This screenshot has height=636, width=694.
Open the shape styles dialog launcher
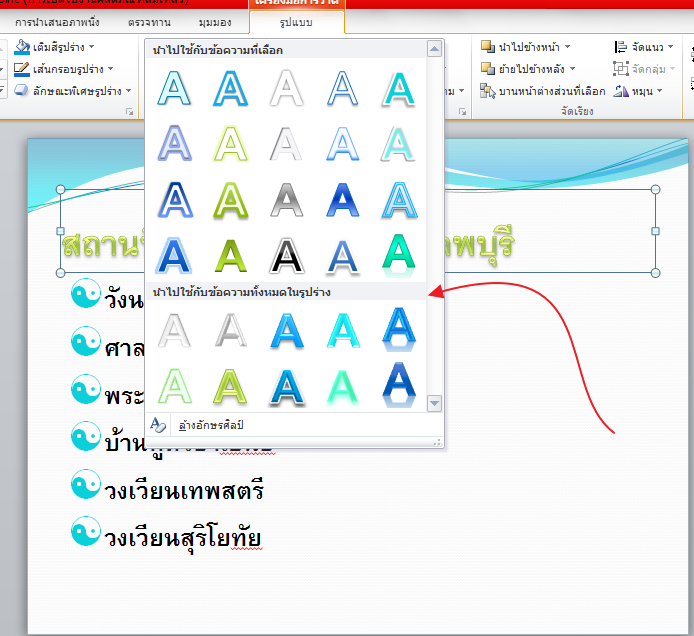coord(130,112)
